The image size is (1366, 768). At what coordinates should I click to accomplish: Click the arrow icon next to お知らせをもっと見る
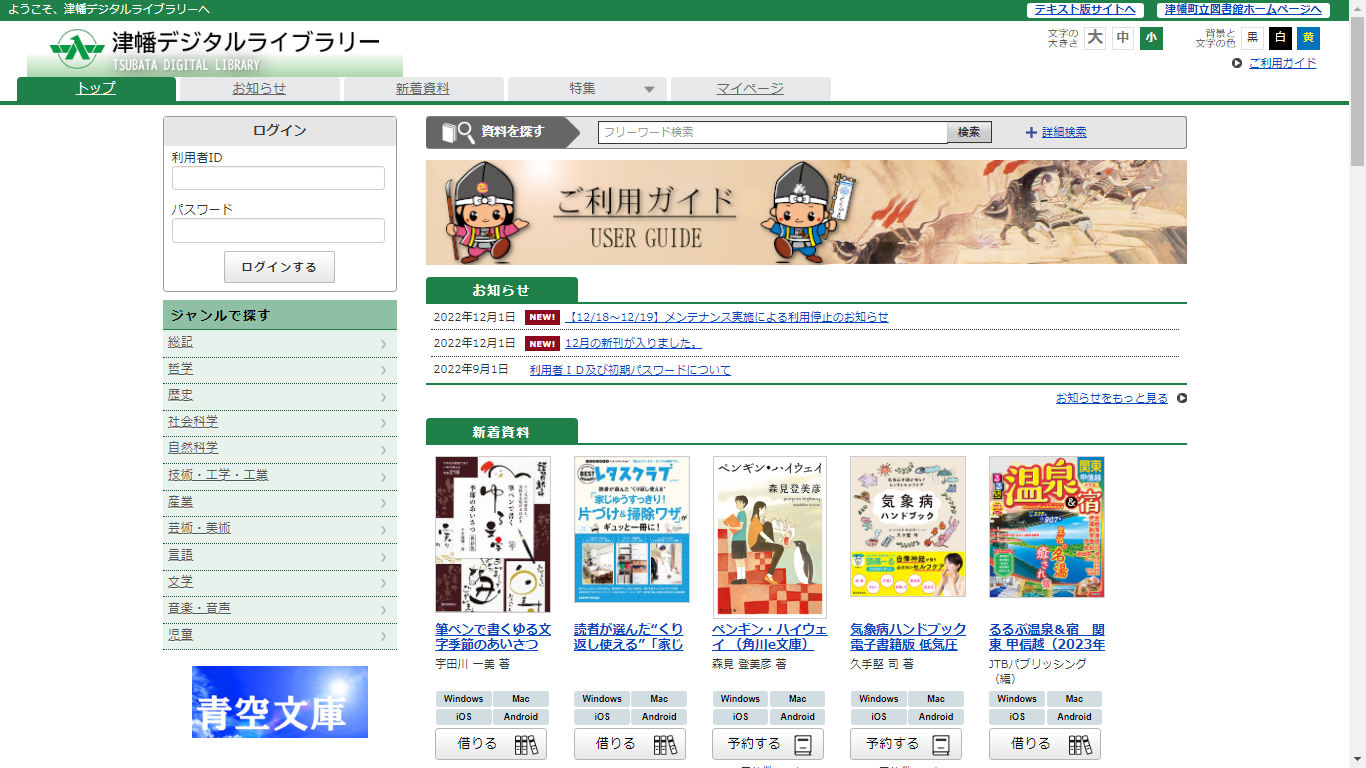coord(1182,398)
